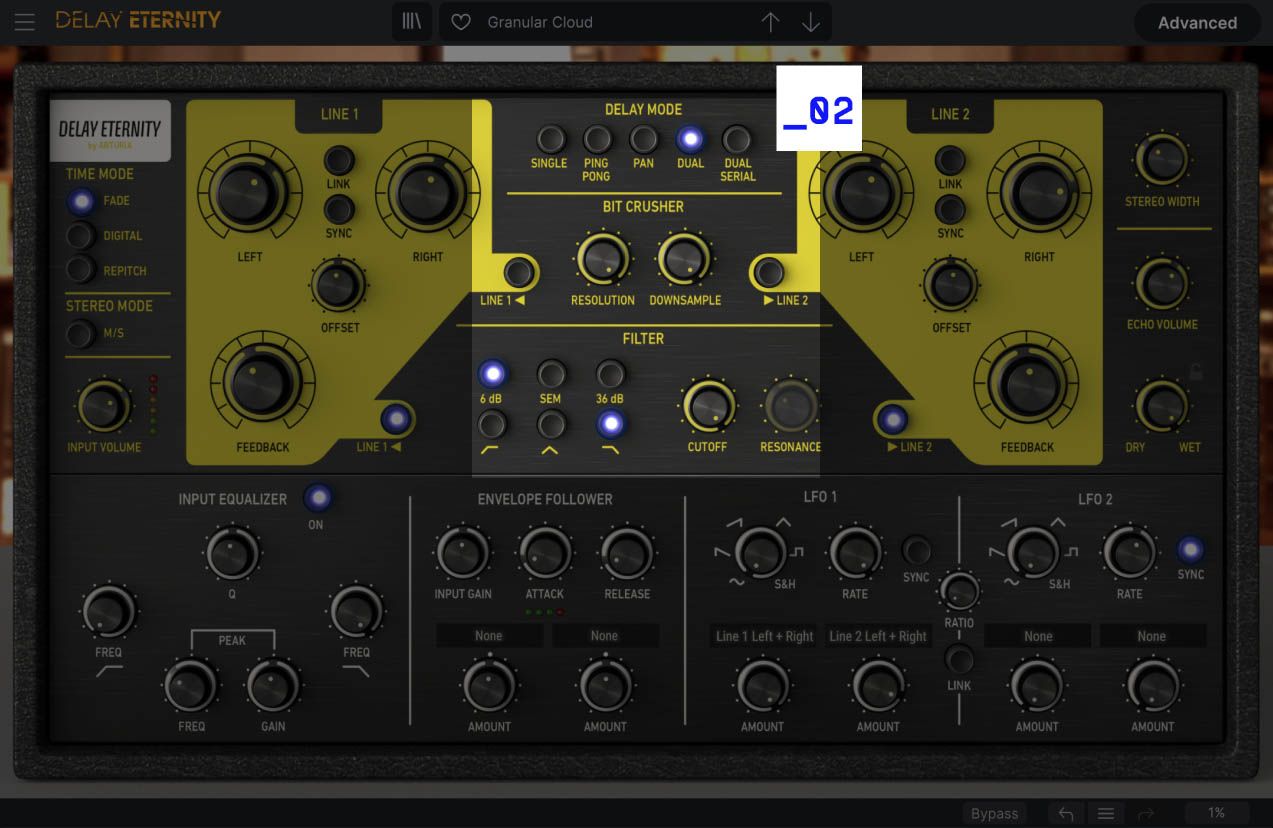This screenshot has width=1273, height=828.
Task: Select Ping Pong delay mode
Action: click(597, 139)
